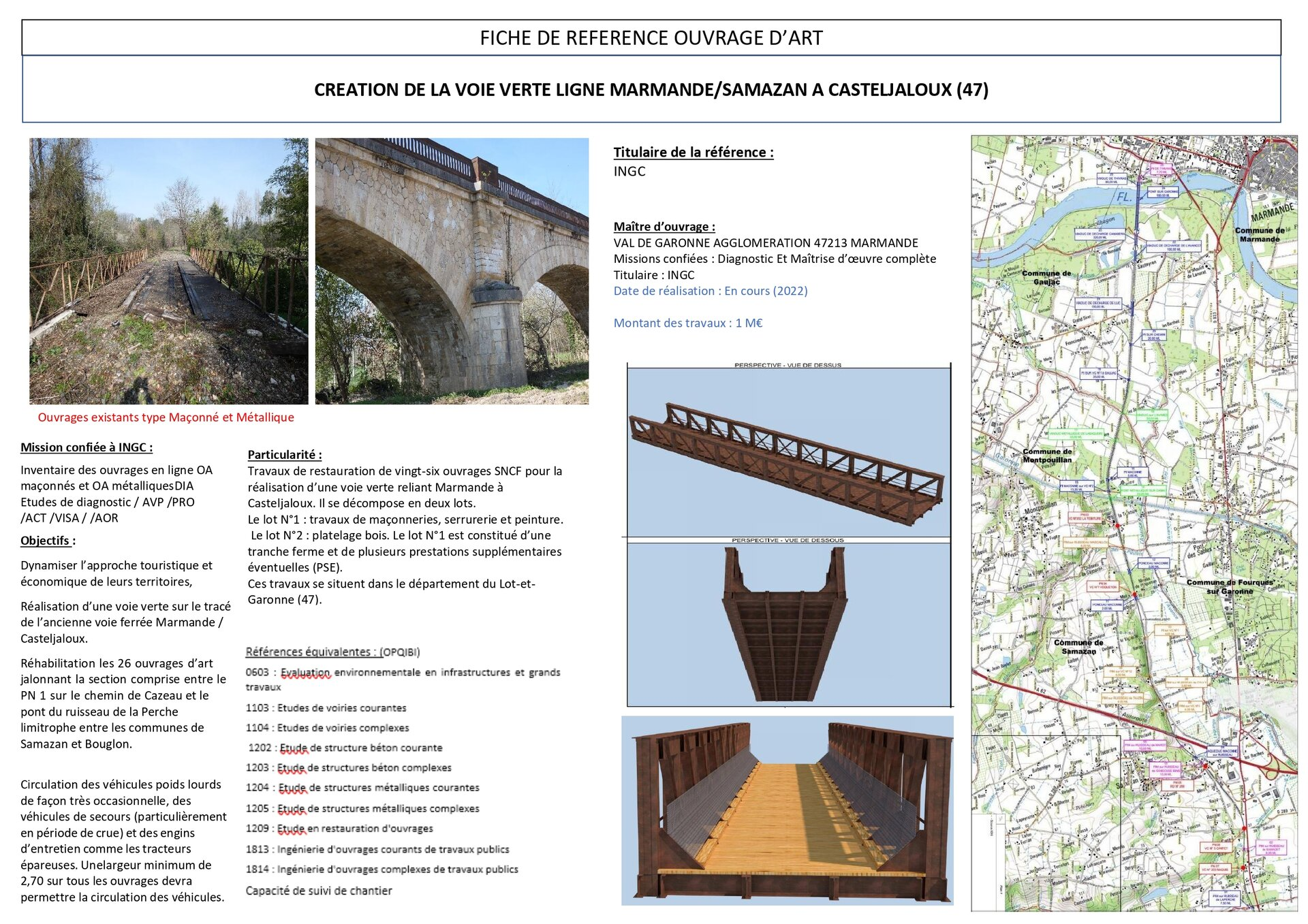This screenshot has width=1308, height=924.
Task: Click the Montant des travaux 1 M€ line
Action: (x=689, y=323)
